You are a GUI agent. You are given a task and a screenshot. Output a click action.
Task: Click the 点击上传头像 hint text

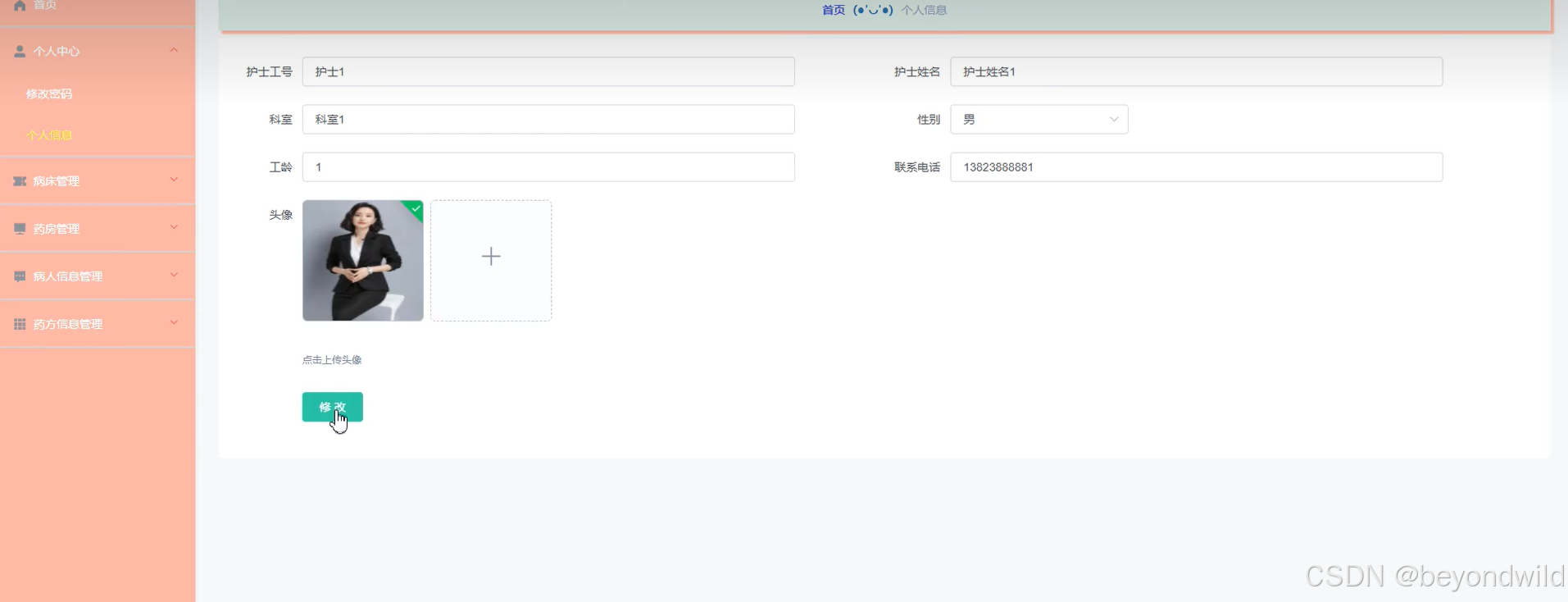(332, 360)
